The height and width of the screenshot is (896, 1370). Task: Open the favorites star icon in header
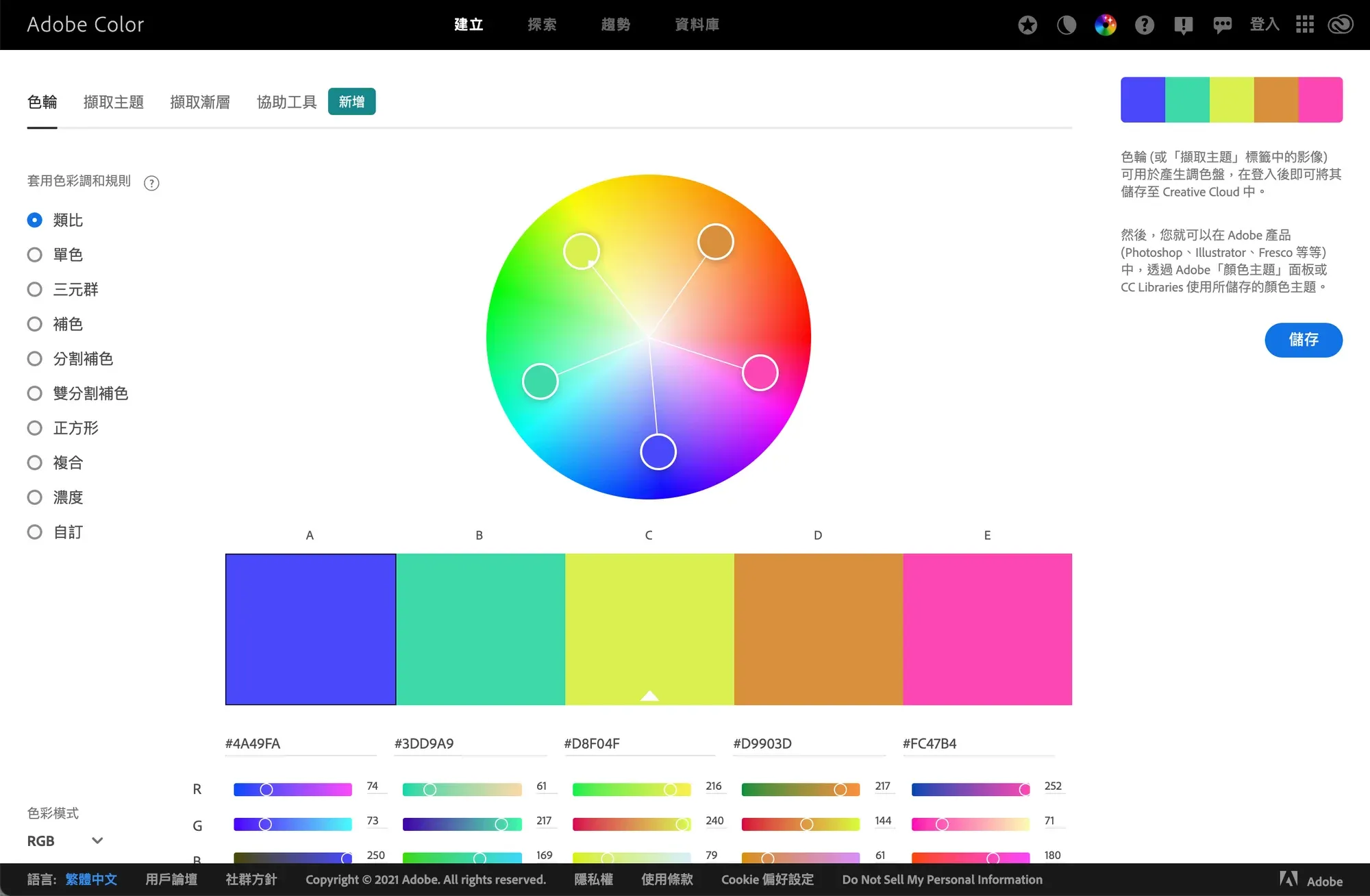[x=1027, y=25]
